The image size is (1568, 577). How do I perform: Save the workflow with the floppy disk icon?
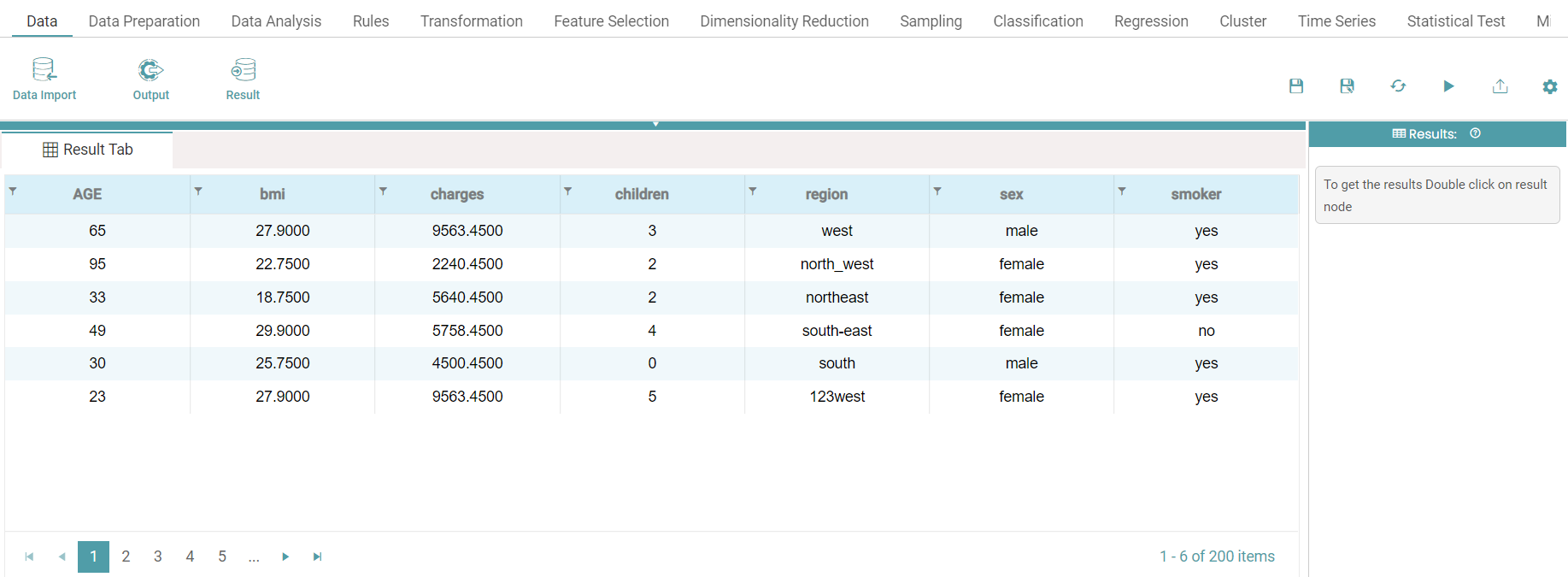point(1296,86)
